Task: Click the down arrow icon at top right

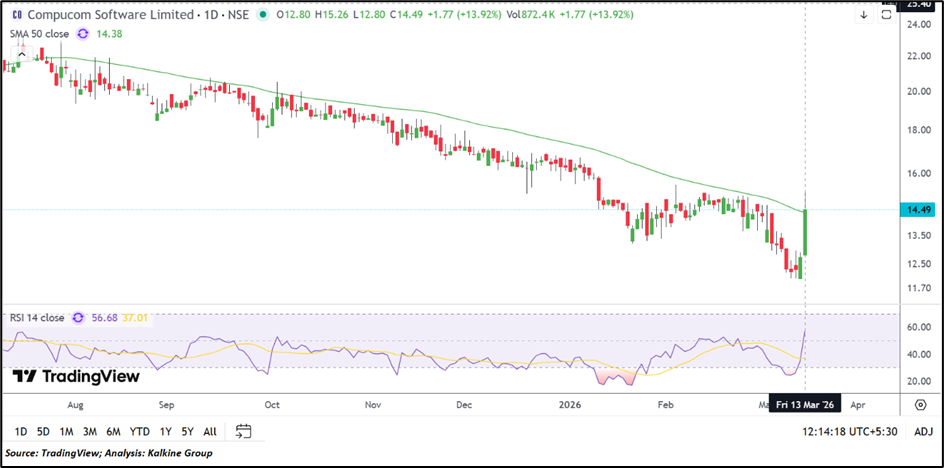Action: [864, 15]
